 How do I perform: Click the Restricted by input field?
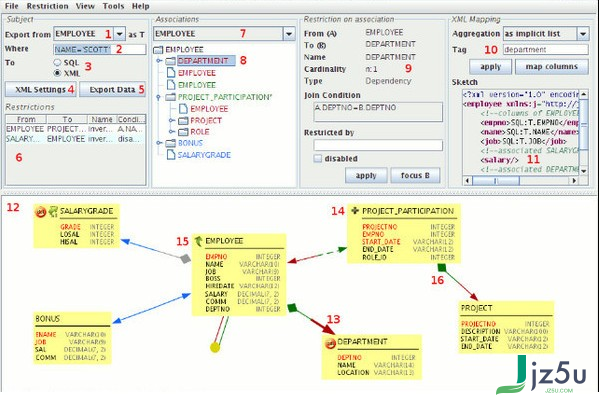378,145
